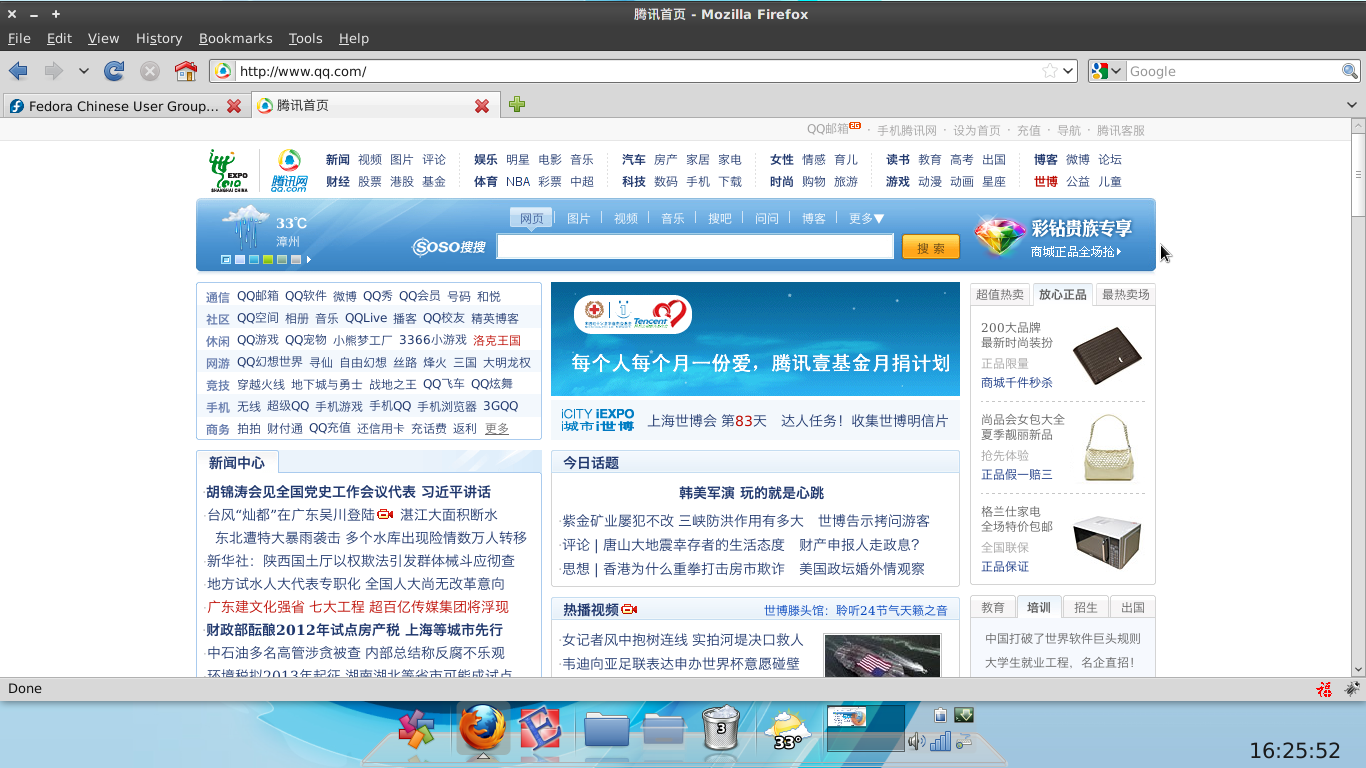Click the speaker volume icon in the tray

[x=917, y=741]
